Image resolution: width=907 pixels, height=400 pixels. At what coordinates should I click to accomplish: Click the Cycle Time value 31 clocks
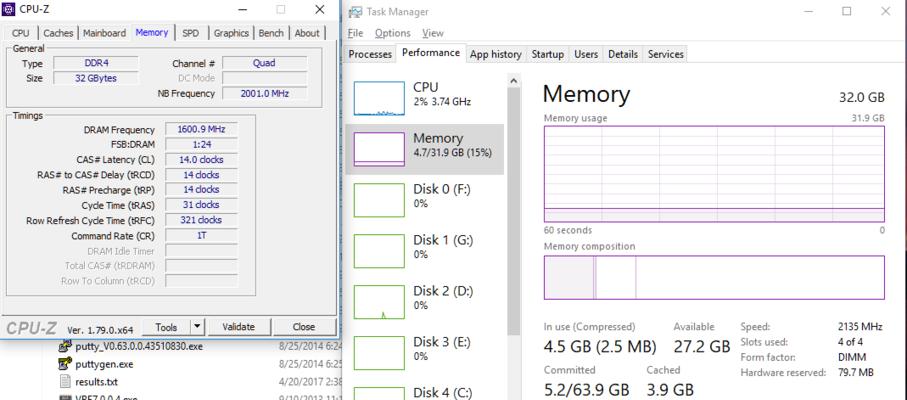click(201, 205)
